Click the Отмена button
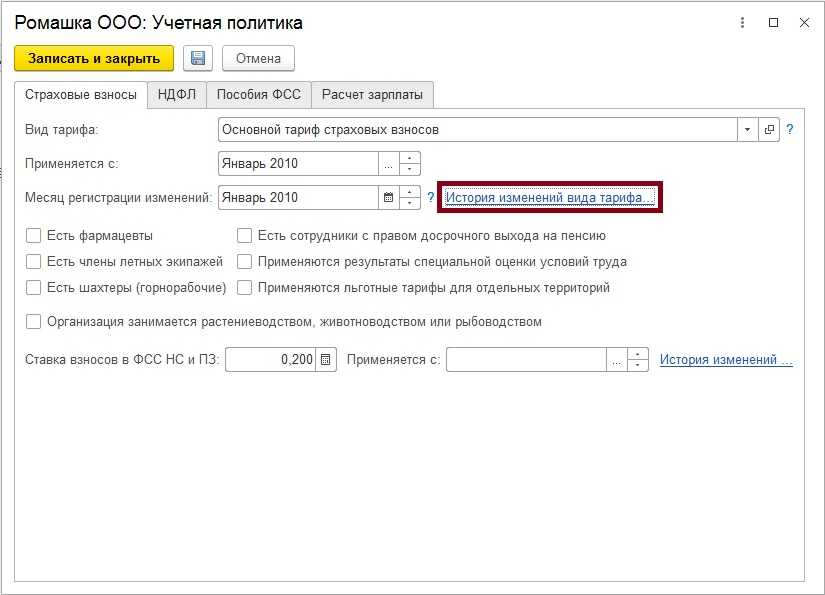 pos(258,58)
